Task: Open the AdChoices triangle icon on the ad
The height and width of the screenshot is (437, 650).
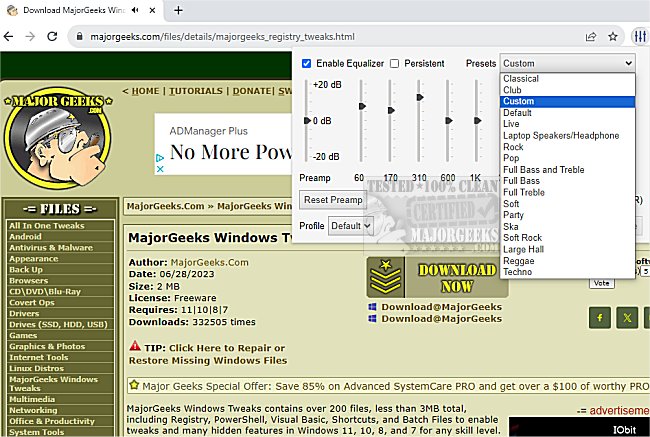Action: (160, 158)
